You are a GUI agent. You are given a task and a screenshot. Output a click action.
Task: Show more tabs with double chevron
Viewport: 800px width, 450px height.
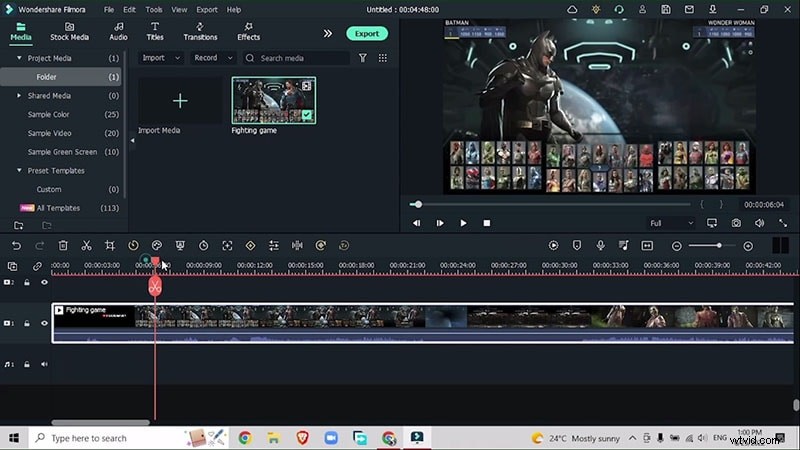tap(328, 34)
